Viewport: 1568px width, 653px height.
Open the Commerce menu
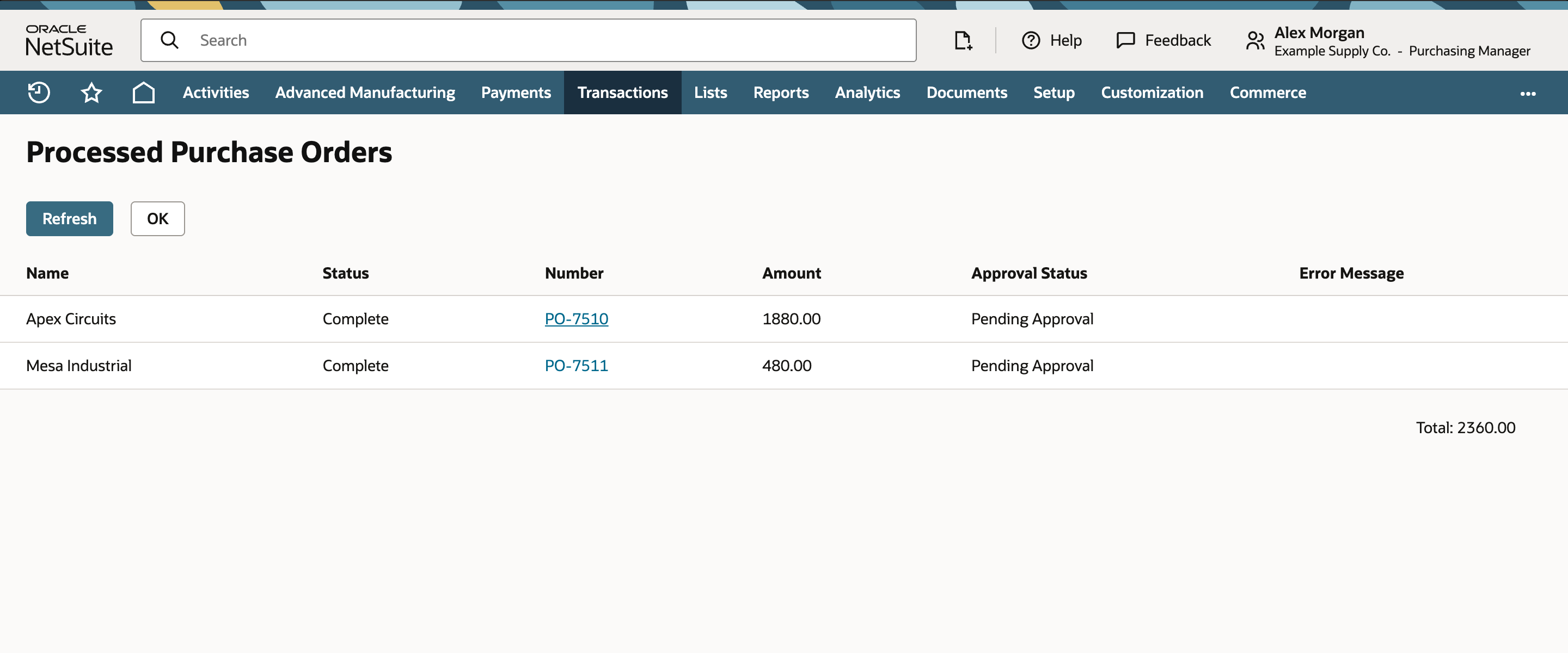[1267, 93]
